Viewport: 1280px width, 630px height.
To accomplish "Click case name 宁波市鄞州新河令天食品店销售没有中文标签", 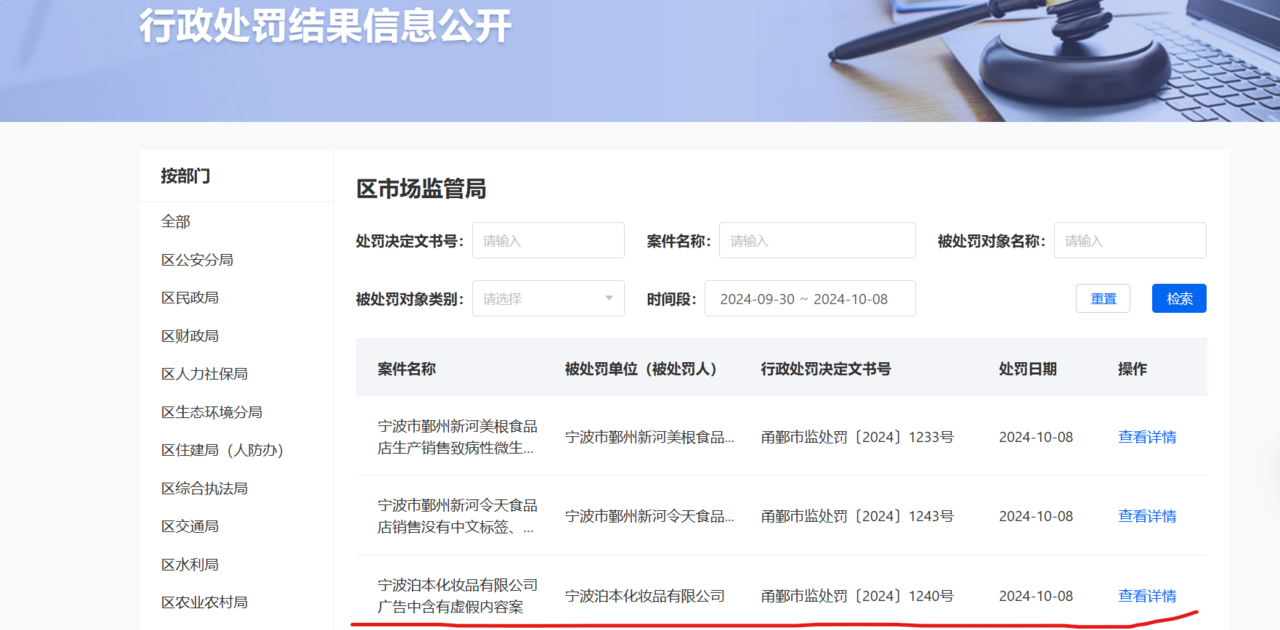I will point(457,516).
